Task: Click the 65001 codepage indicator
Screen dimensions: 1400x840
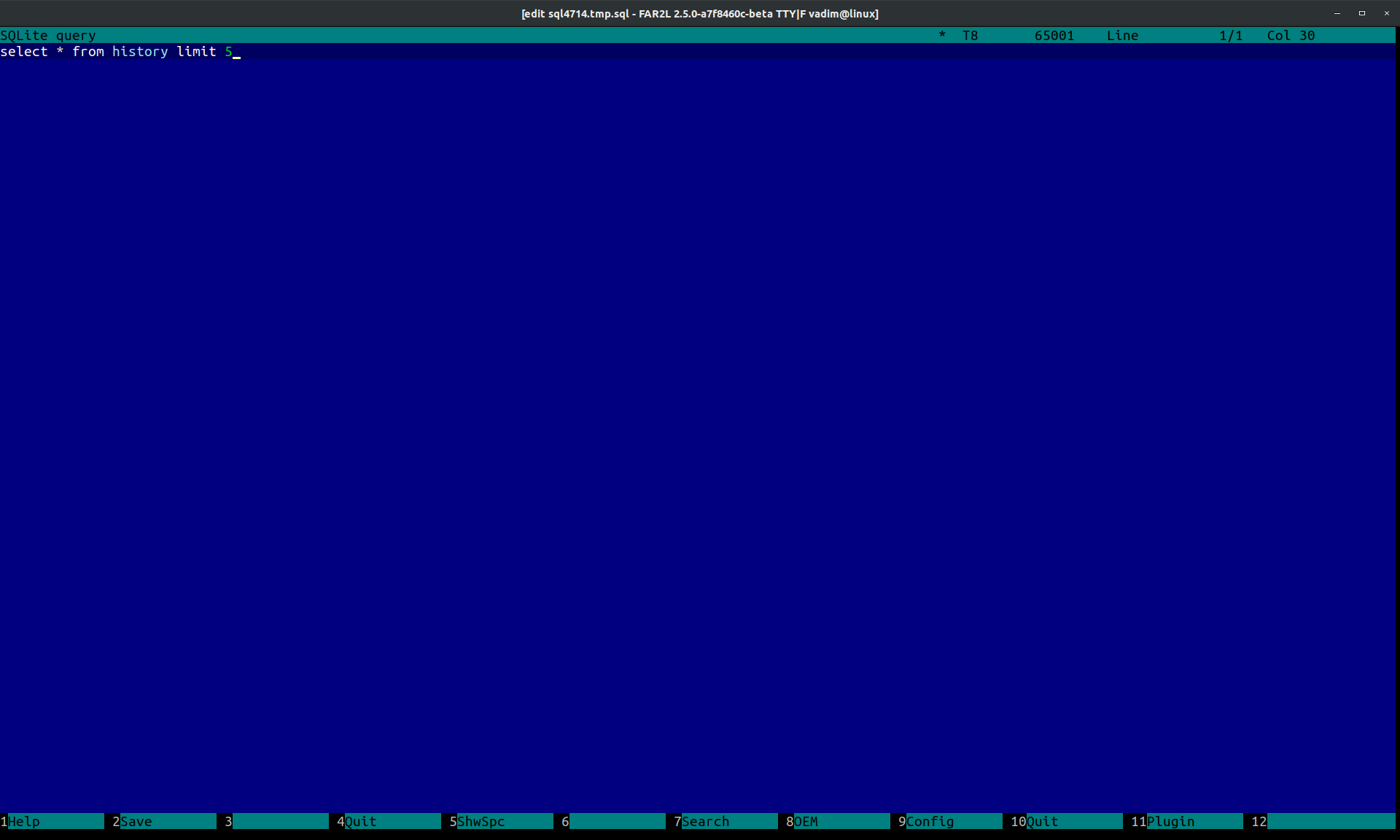Action: coord(1054,36)
